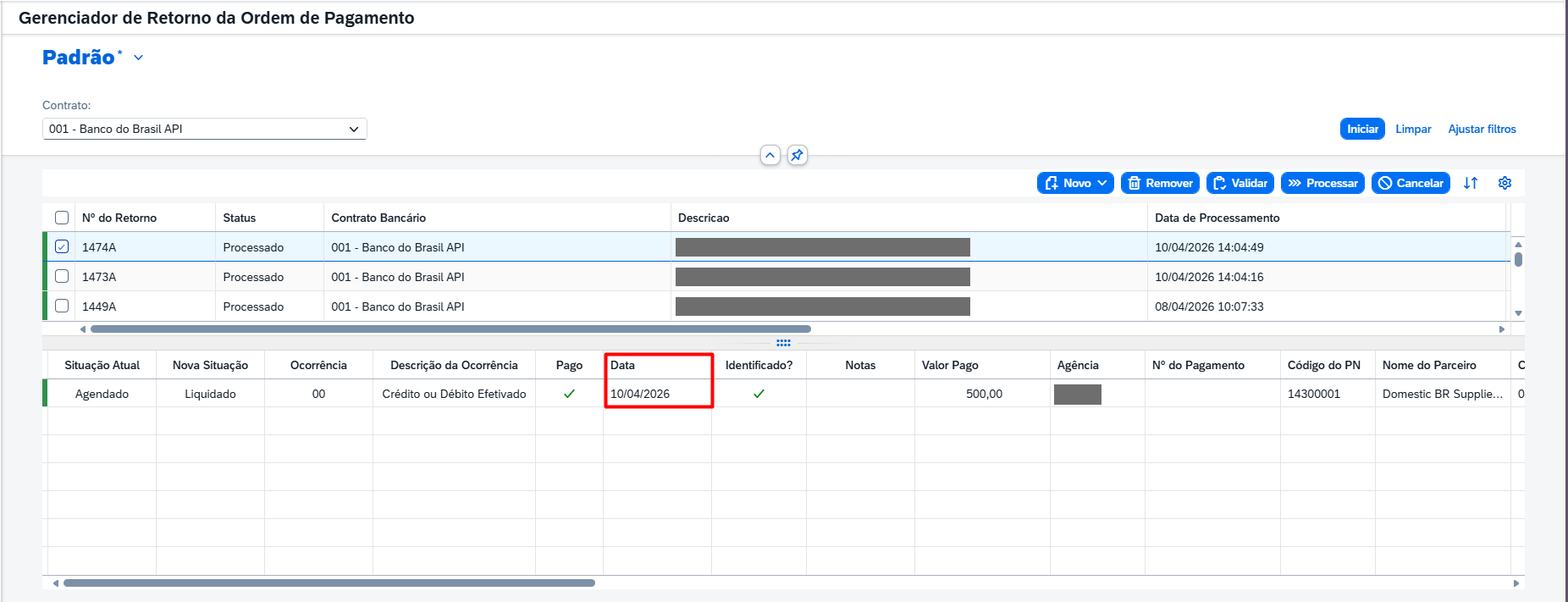
Task: Open the Padrão view variant dropdown
Action: (x=138, y=58)
